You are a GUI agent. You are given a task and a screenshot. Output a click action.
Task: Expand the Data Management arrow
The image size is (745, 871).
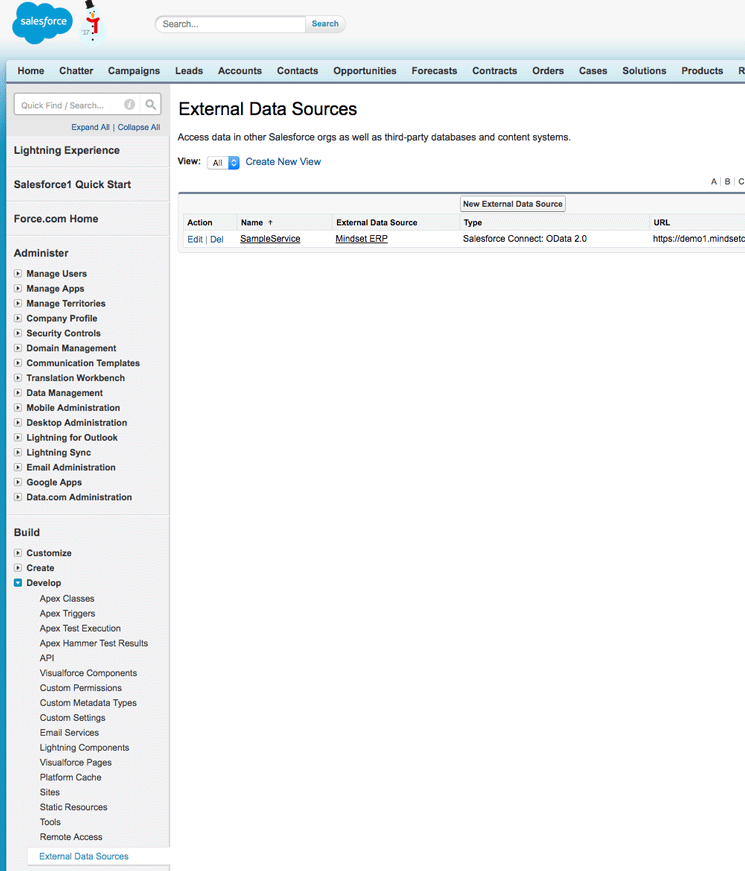point(18,393)
